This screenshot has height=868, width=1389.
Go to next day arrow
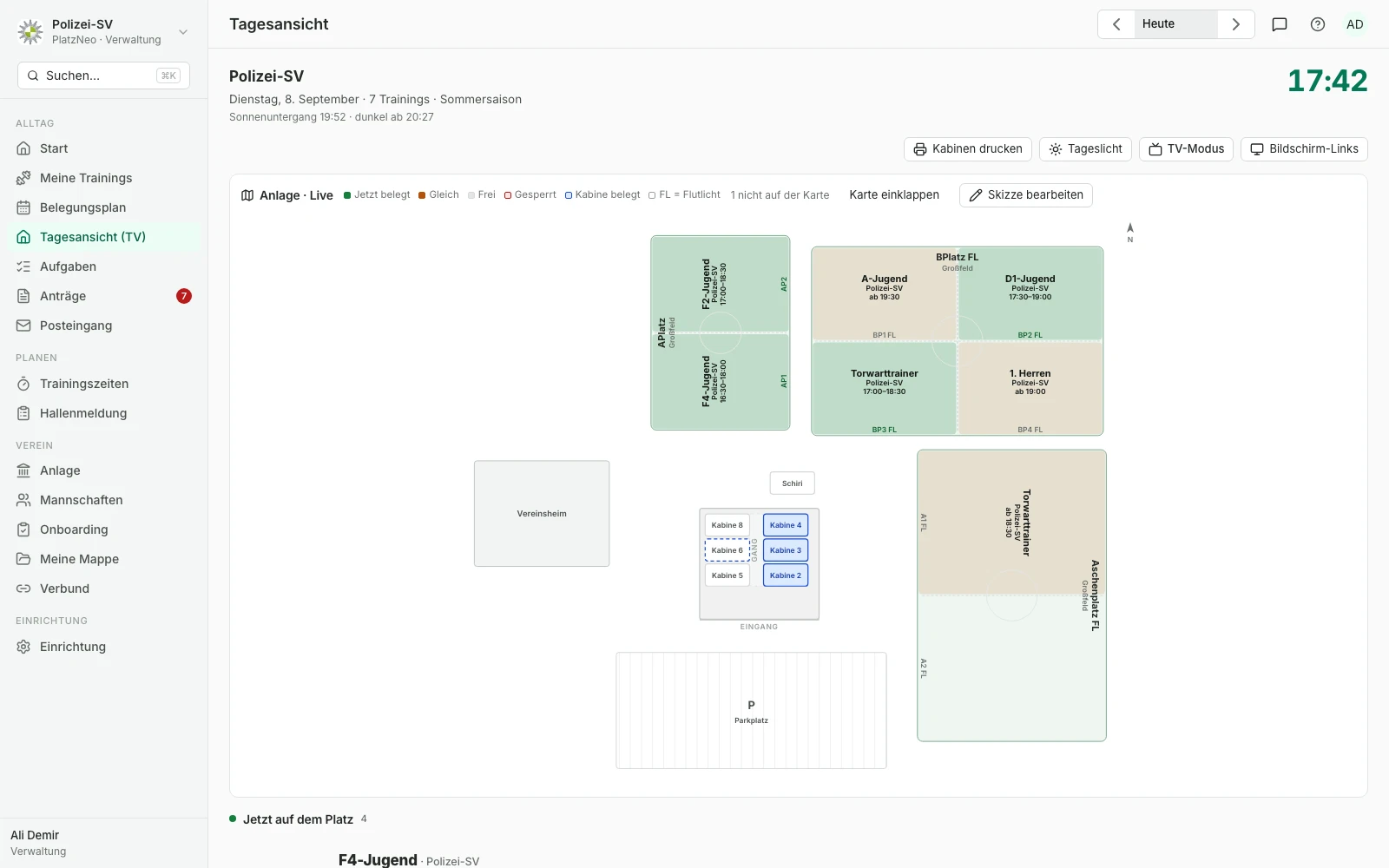pyautogui.click(x=1236, y=24)
